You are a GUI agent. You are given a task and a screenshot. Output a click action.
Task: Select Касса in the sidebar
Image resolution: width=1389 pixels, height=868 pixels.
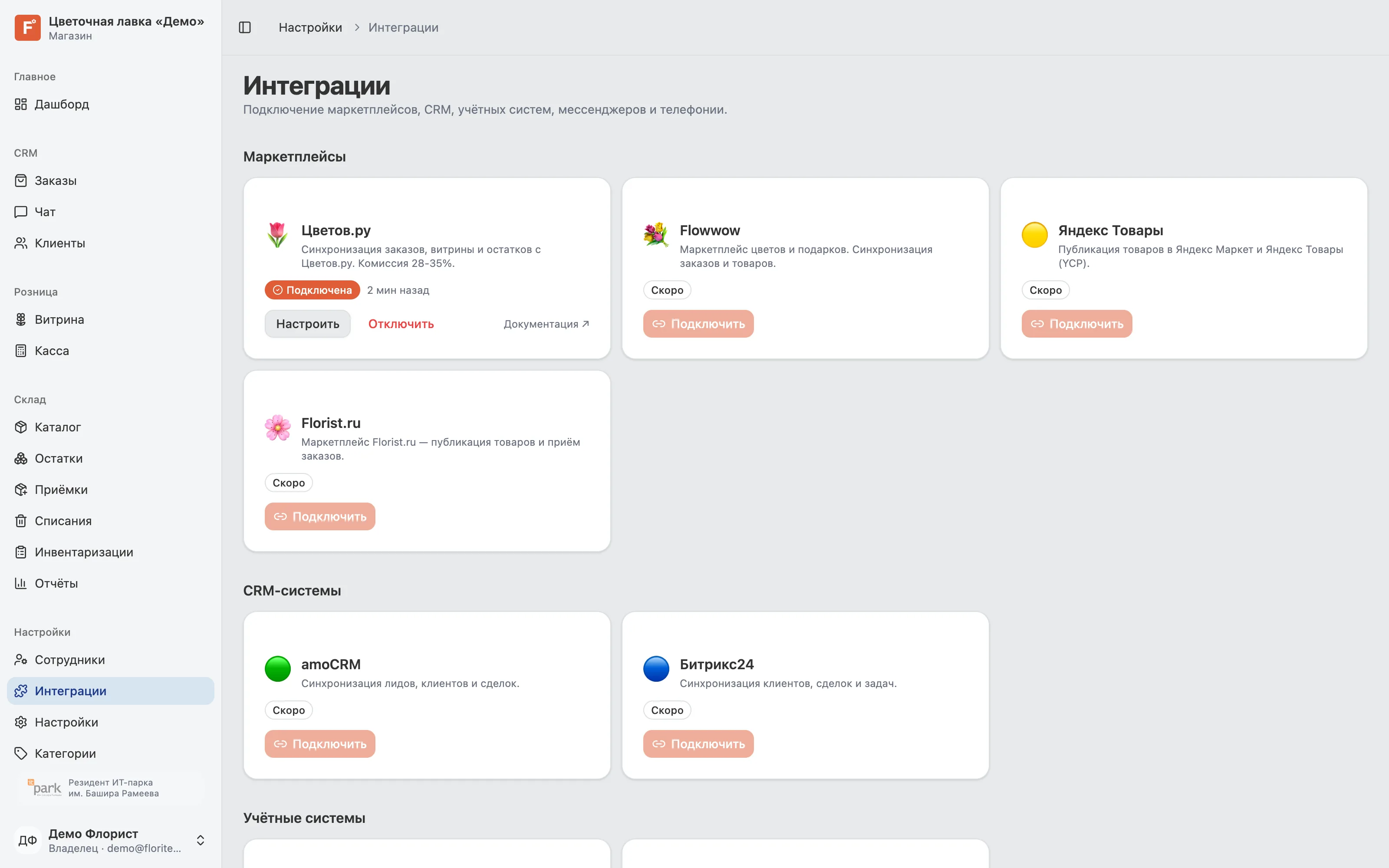pos(110,351)
